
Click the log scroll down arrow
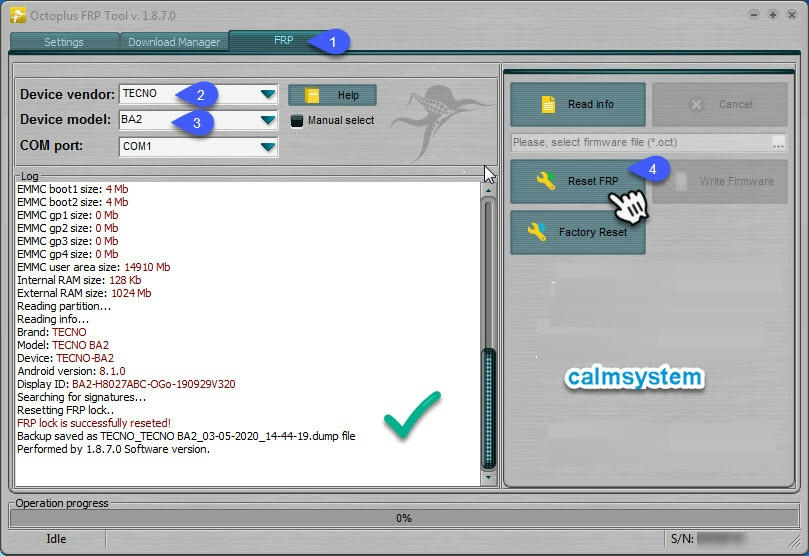[x=488, y=479]
